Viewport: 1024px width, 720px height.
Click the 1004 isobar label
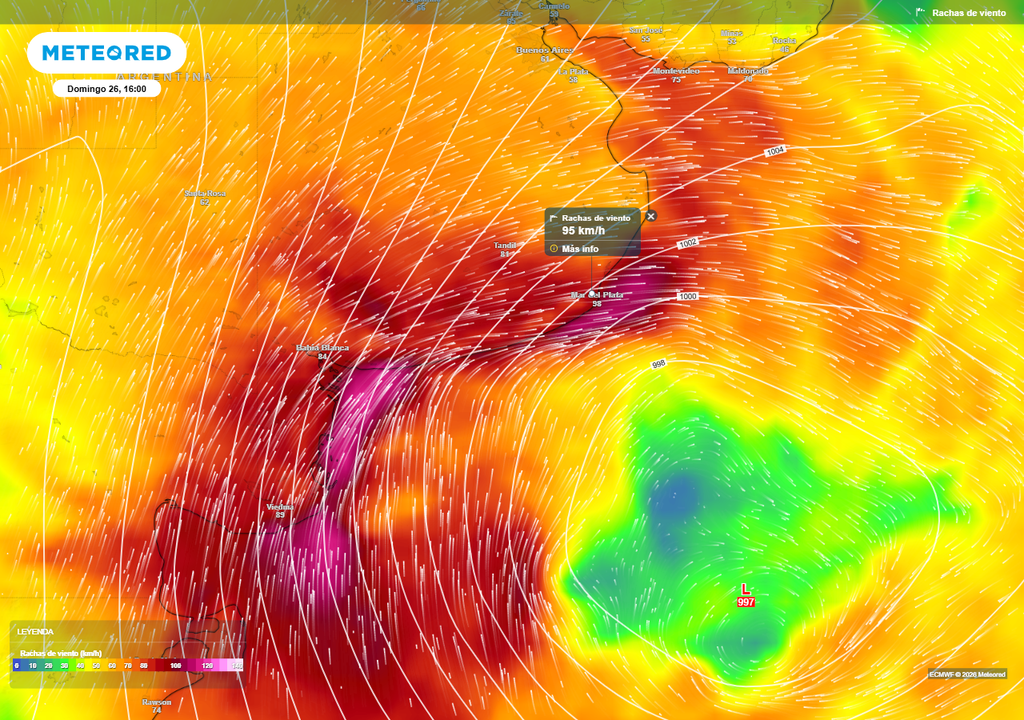pos(775,151)
